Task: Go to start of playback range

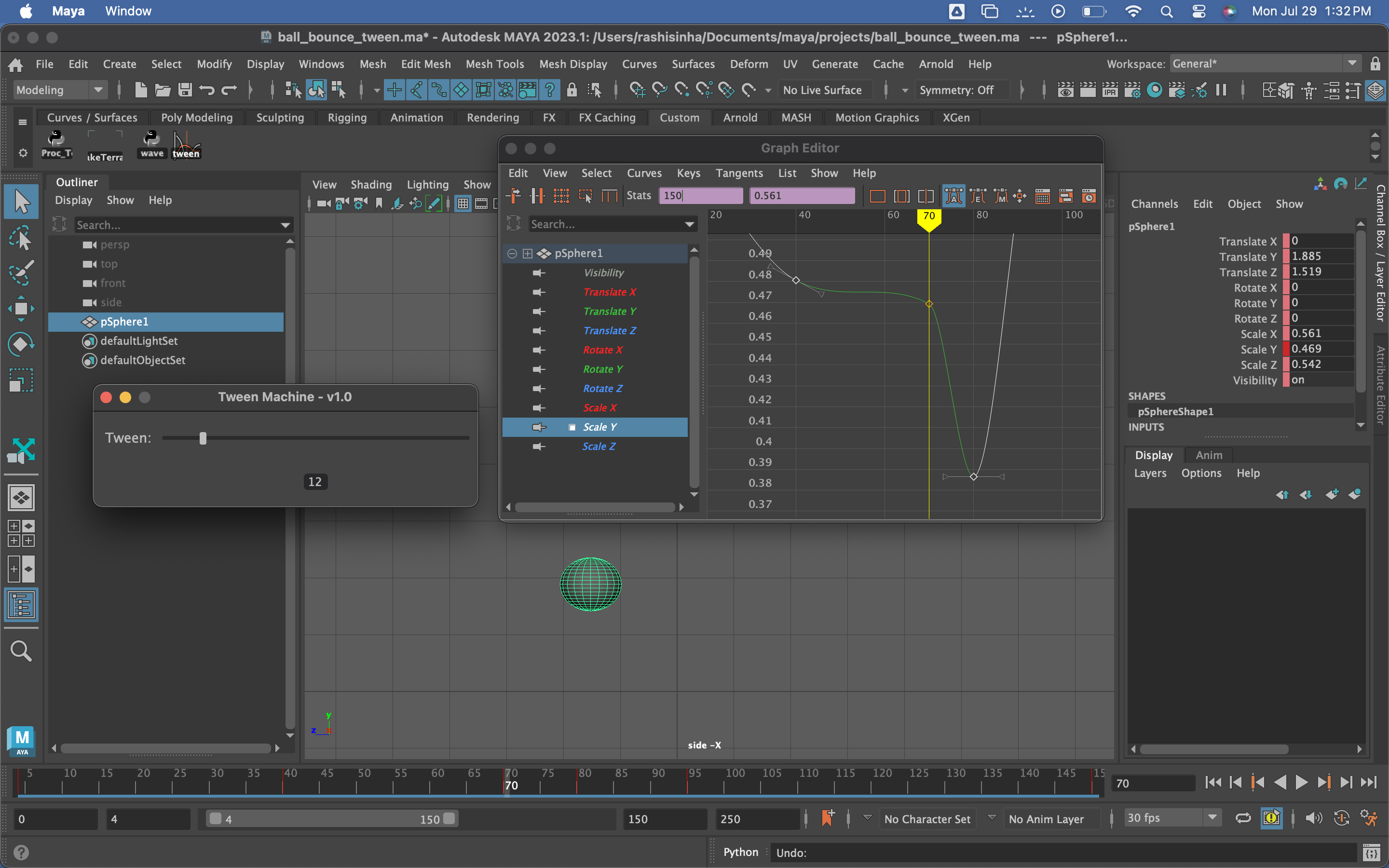Action: pyautogui.click(x=1213, y=783)
